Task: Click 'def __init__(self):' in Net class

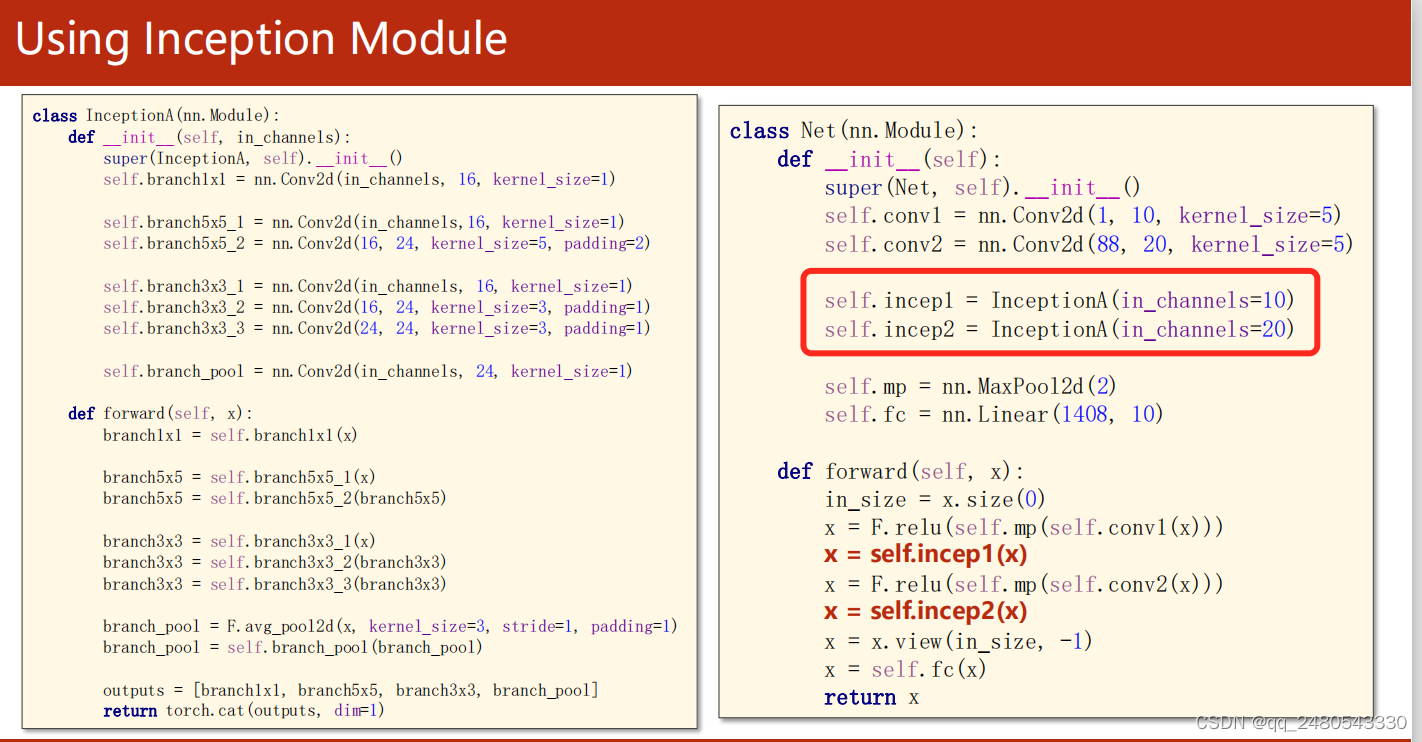Action: point(889,159)
